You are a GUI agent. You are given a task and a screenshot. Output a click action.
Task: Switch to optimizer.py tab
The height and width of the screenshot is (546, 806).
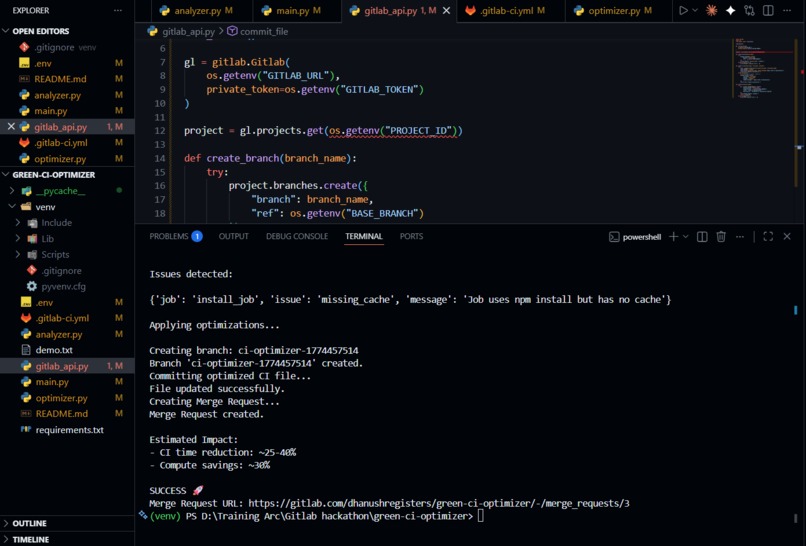click(x=613, y=10)
